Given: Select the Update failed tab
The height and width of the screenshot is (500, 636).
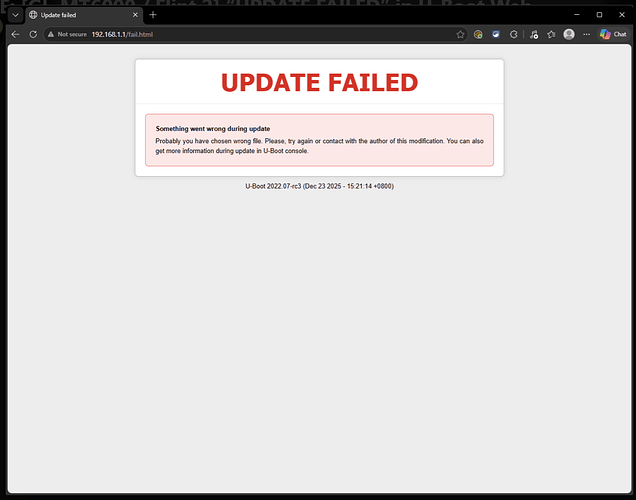Looking at the screenshot, I should pyautogui.click(x=84, y=15).
